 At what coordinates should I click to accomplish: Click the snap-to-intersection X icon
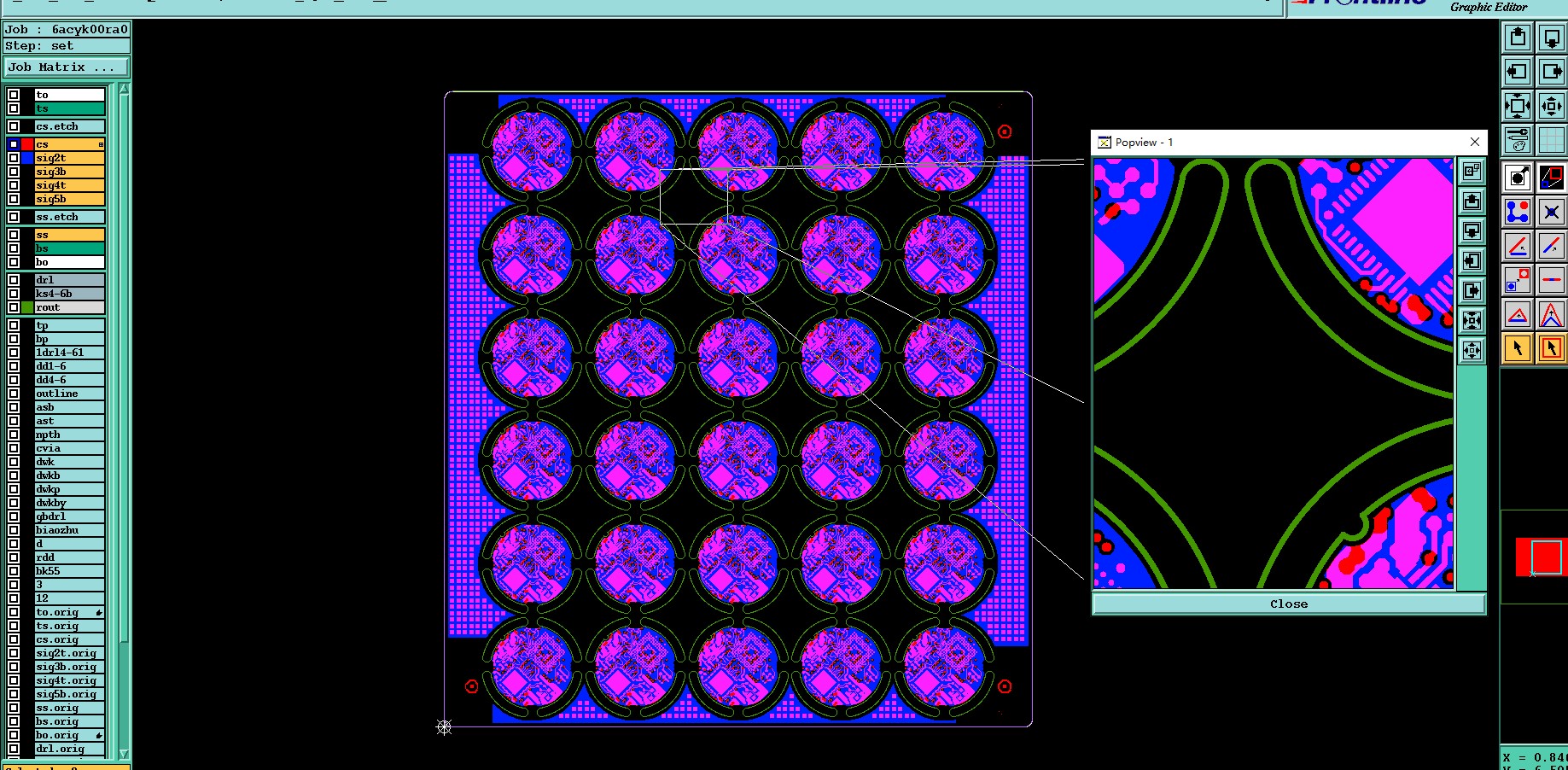point(1551,211)
